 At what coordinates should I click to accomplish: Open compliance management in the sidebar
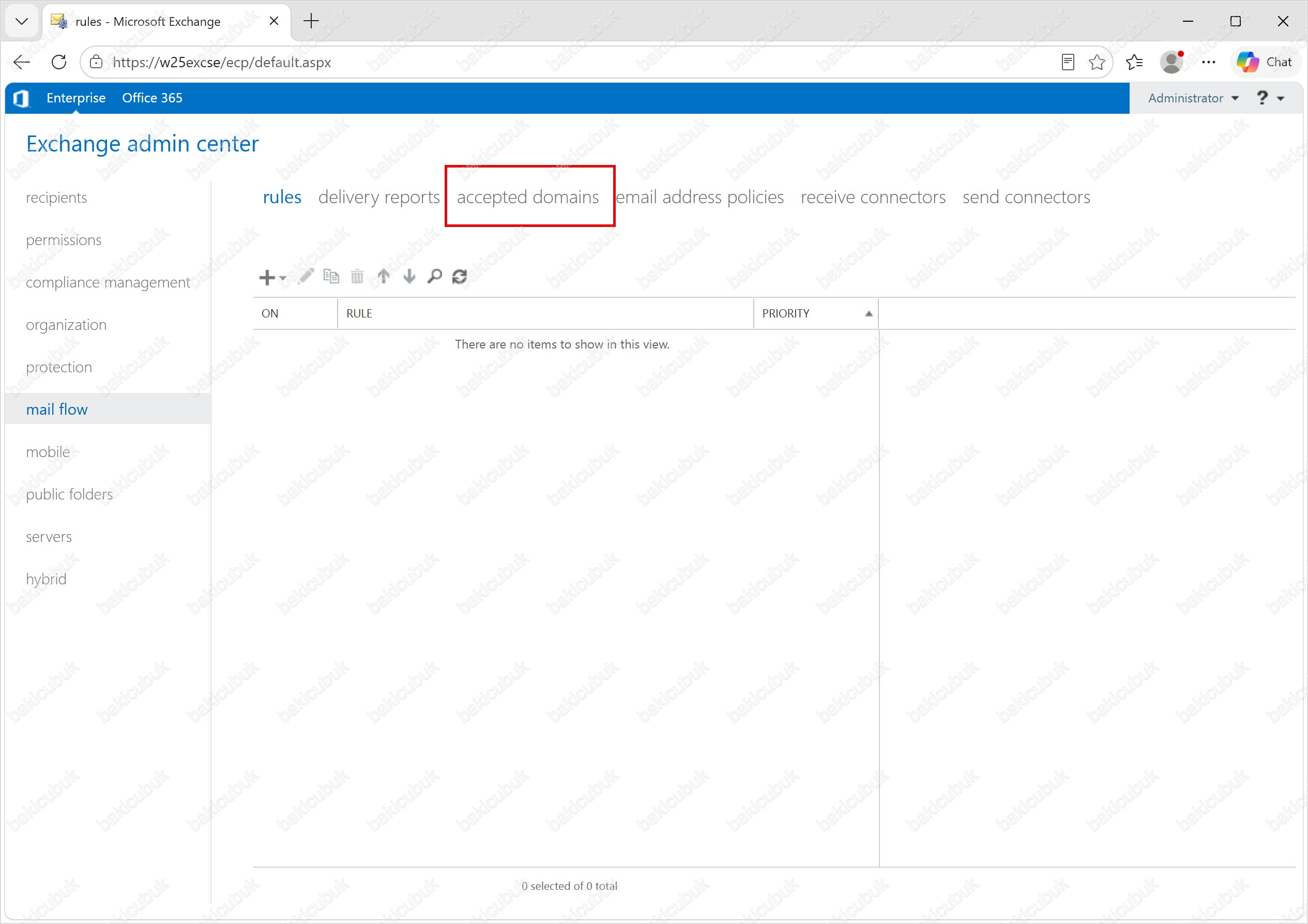[x=108, y=282]
